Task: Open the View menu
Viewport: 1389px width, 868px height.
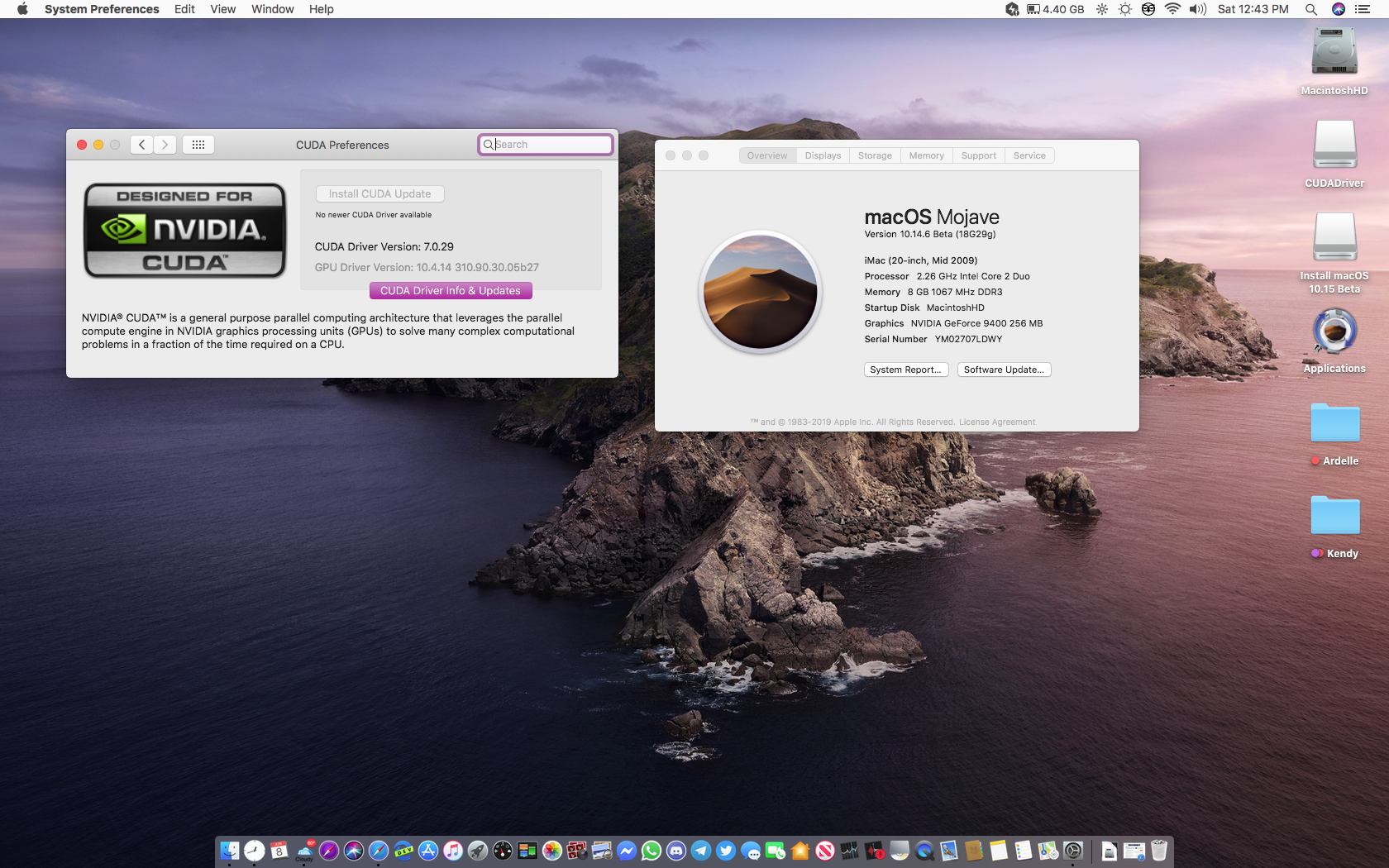Action: pyautogui.click(x=223, y=9)
